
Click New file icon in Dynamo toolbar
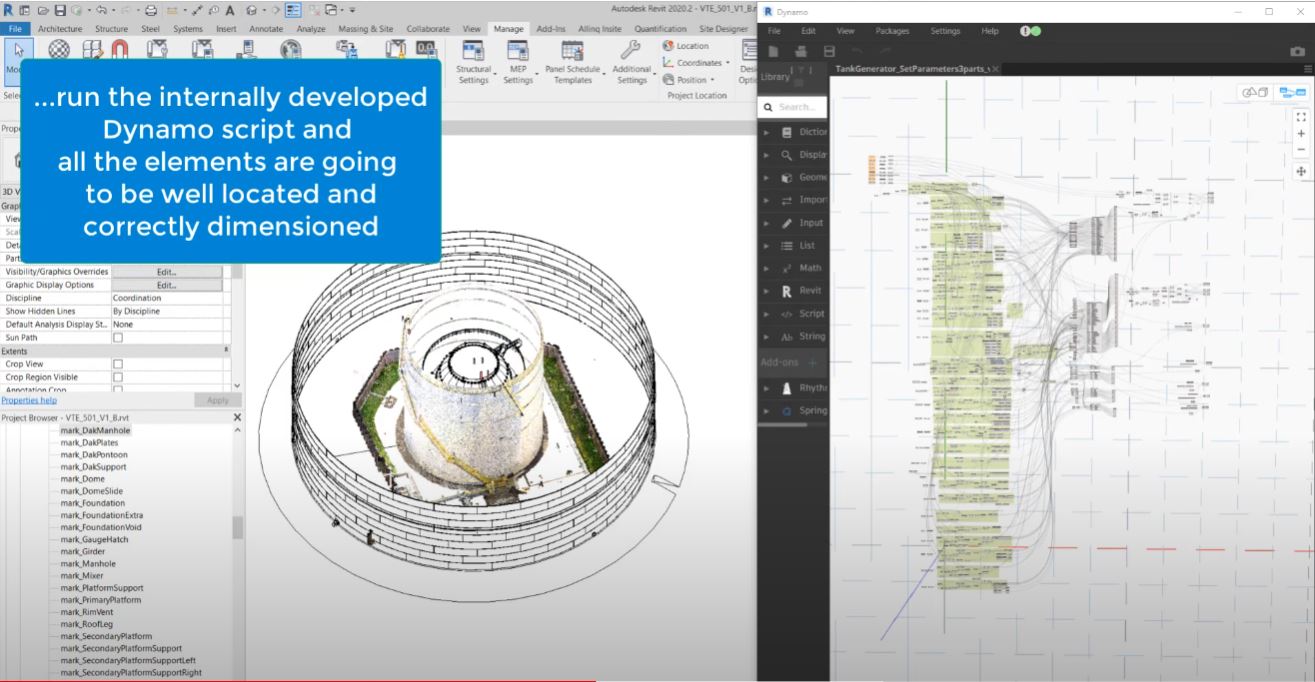774,51
